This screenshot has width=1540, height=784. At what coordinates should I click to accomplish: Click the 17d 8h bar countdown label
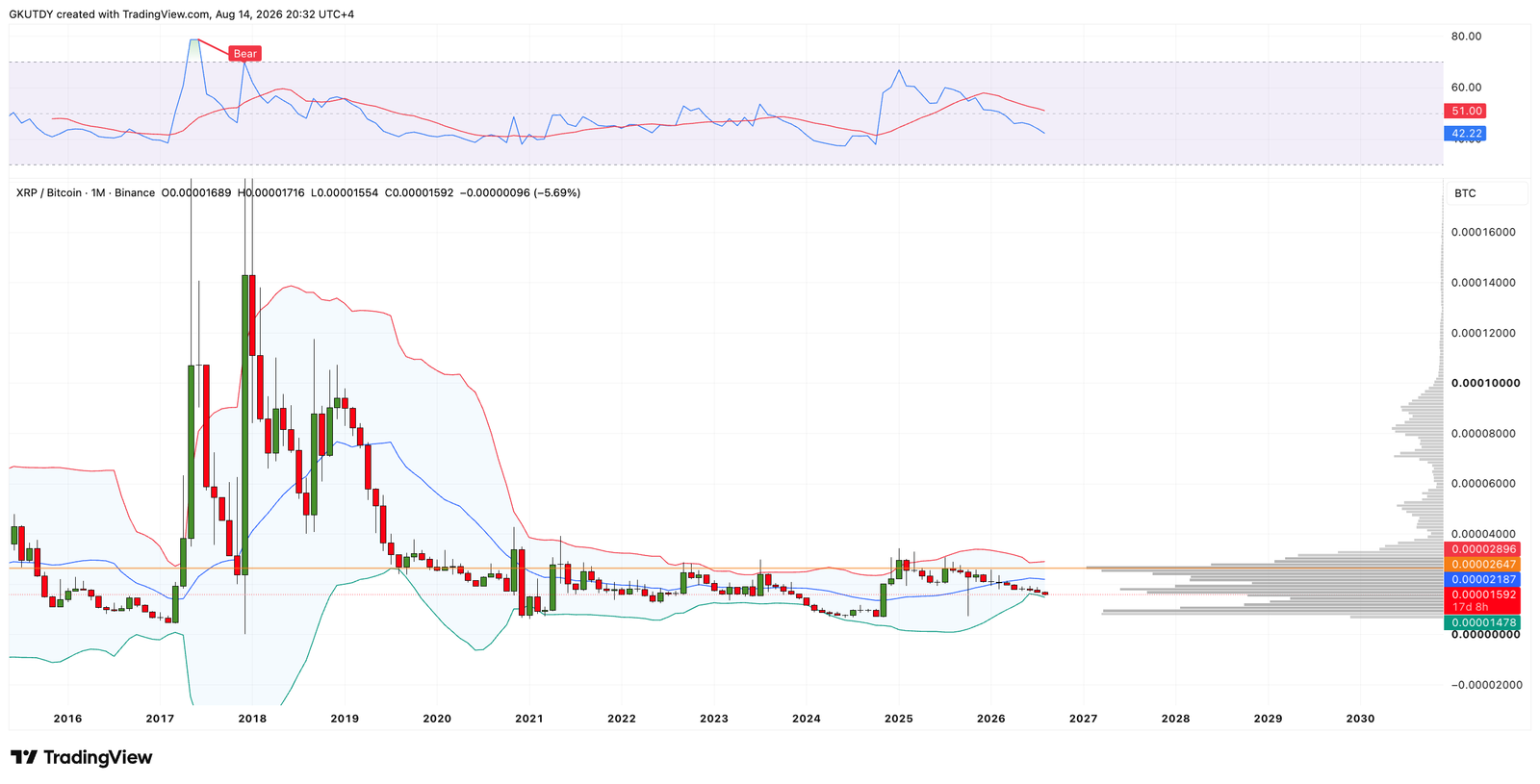click(1471, 608)
